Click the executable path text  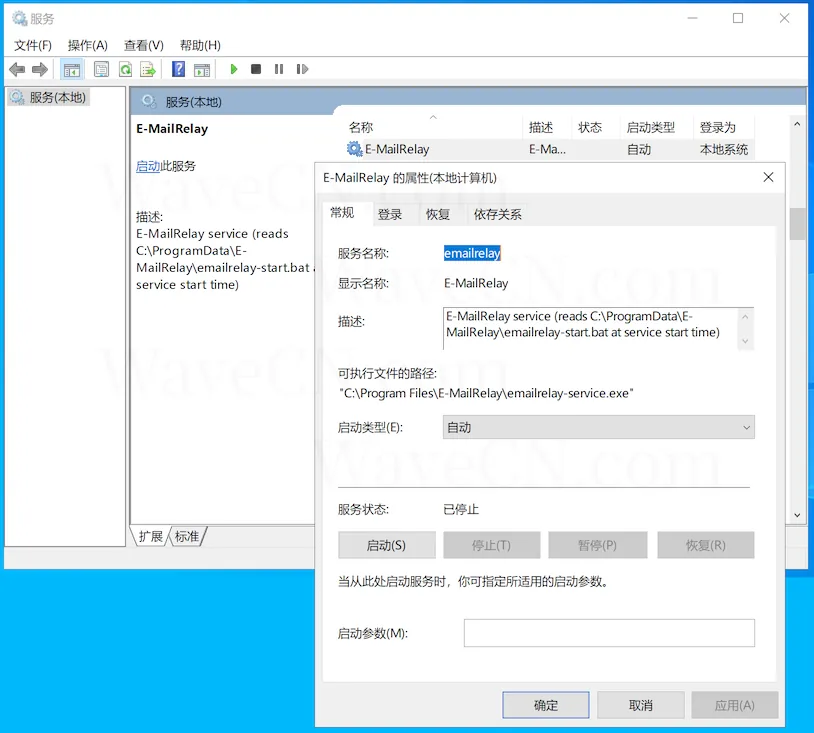point(486,393)
